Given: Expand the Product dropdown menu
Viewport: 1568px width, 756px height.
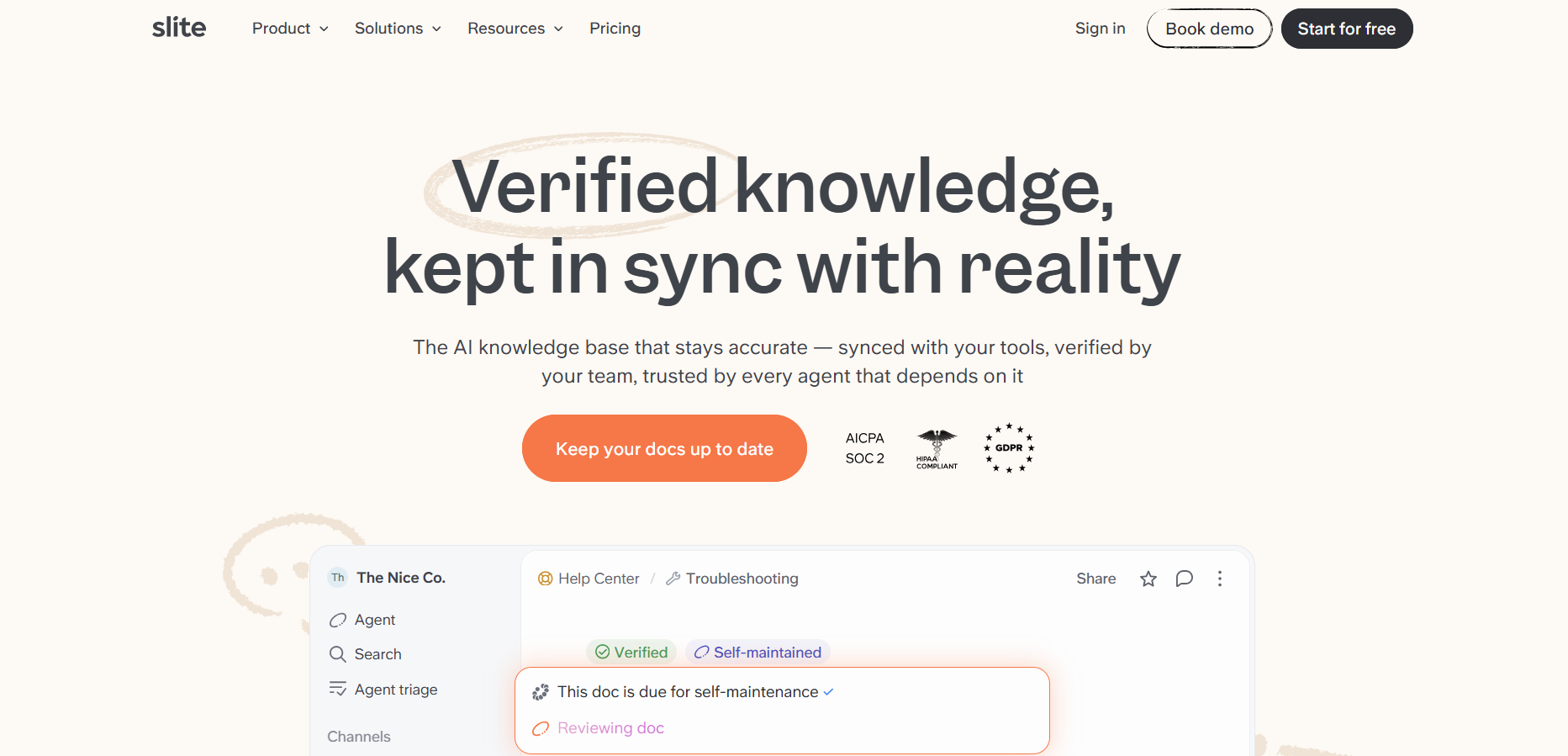Looking at the screenshot, I should click(x=290, y=29).
